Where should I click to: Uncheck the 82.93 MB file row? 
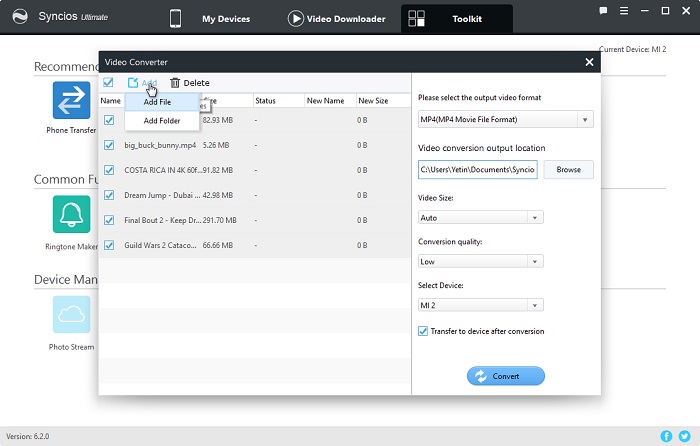tap(109, 120)
